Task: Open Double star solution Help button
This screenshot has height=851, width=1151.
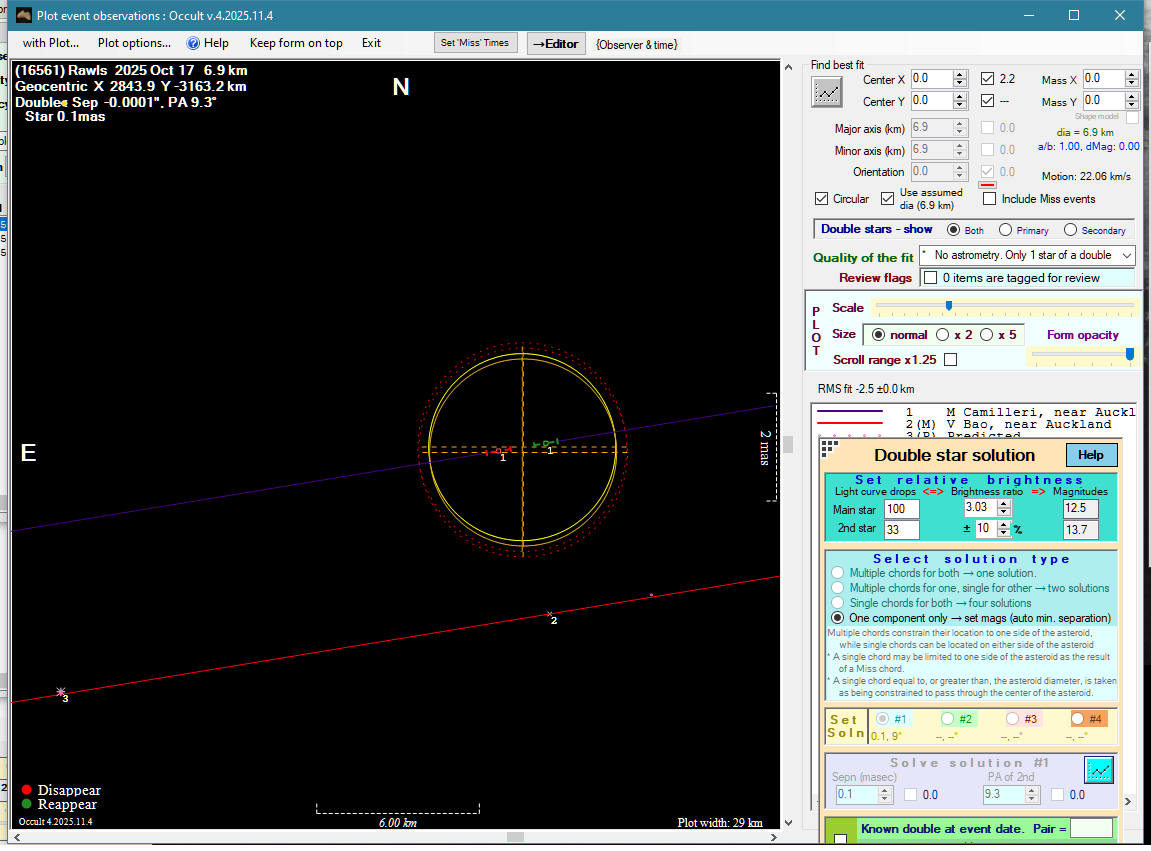Action: pyautogui.click(x=1090, y=455)
